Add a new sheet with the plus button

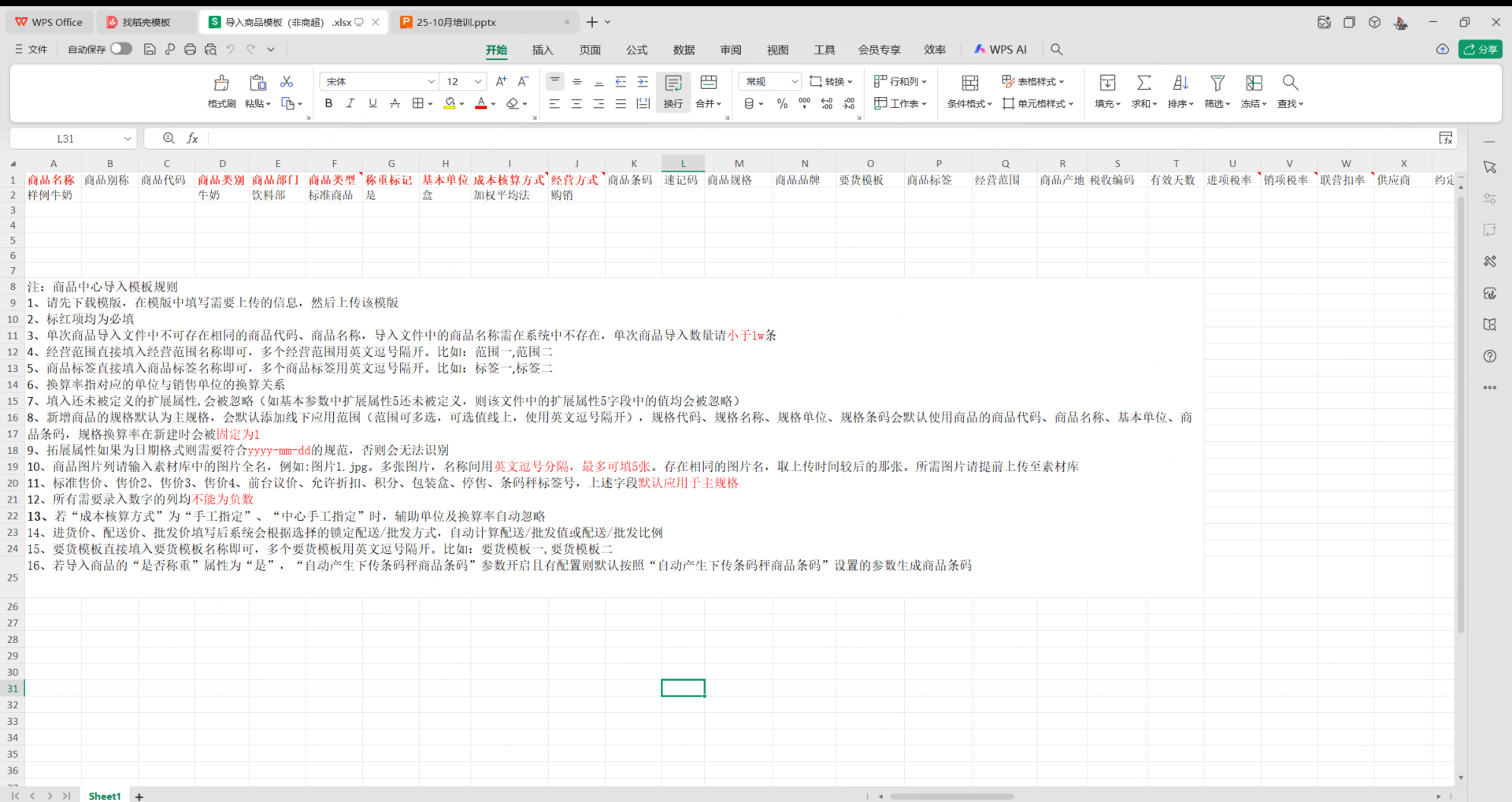(x=139, y=796)
